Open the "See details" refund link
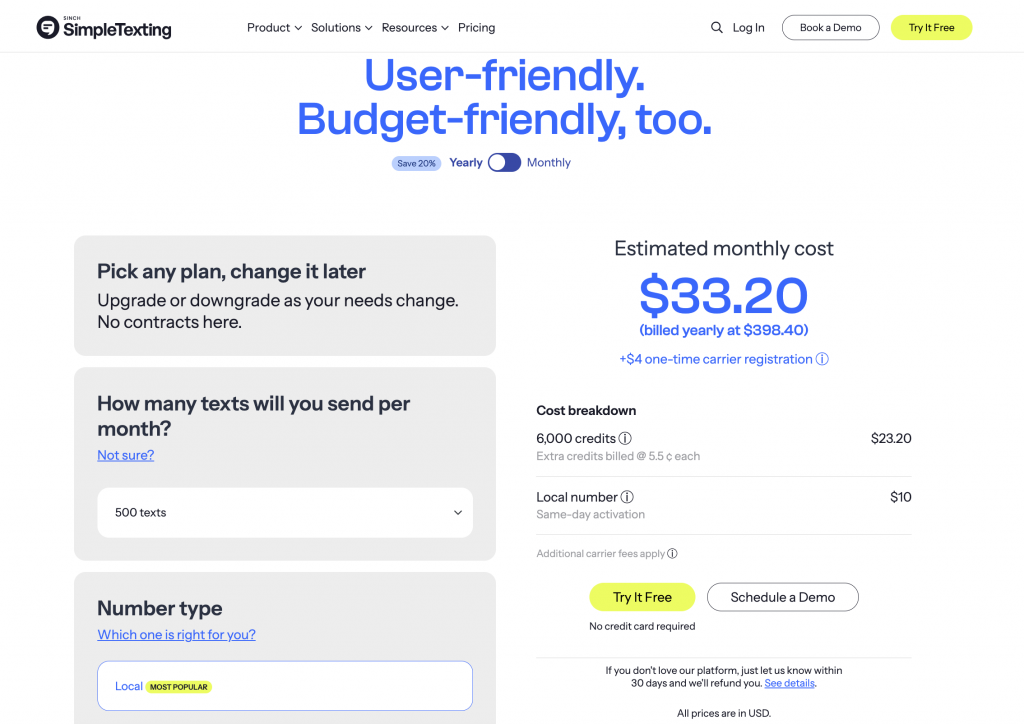The height and width of the screenshot is (724, 1024). [x=790, y=684]
